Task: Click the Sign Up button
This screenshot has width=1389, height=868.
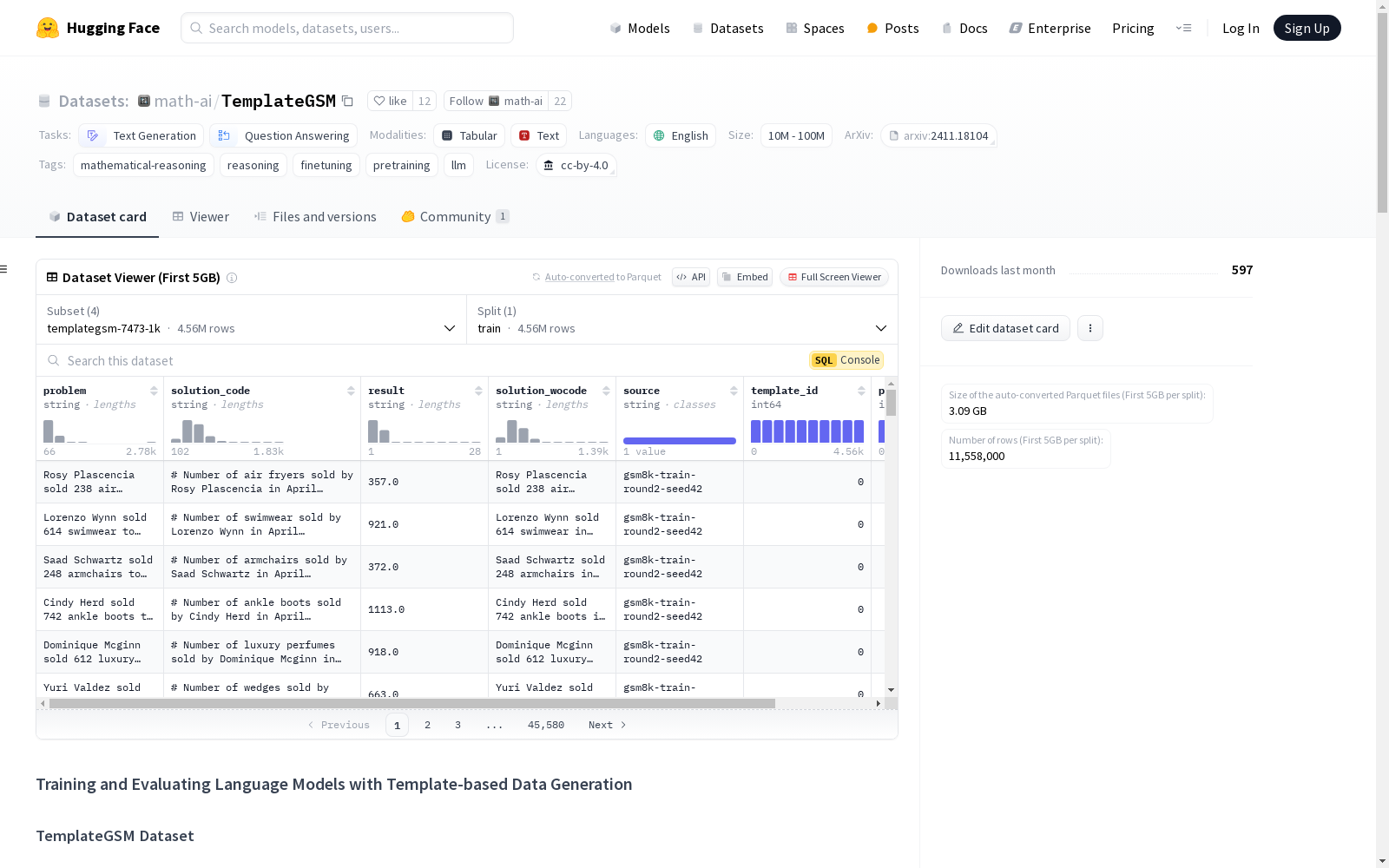Action: pyautogui.click(x=1307, y=28)
